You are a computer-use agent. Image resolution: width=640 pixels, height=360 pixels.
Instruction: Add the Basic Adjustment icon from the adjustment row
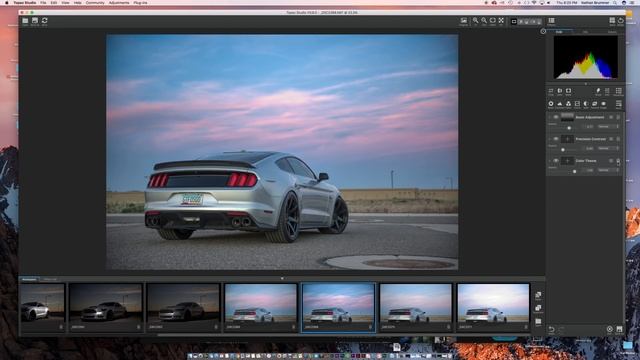tap(551, 104)
